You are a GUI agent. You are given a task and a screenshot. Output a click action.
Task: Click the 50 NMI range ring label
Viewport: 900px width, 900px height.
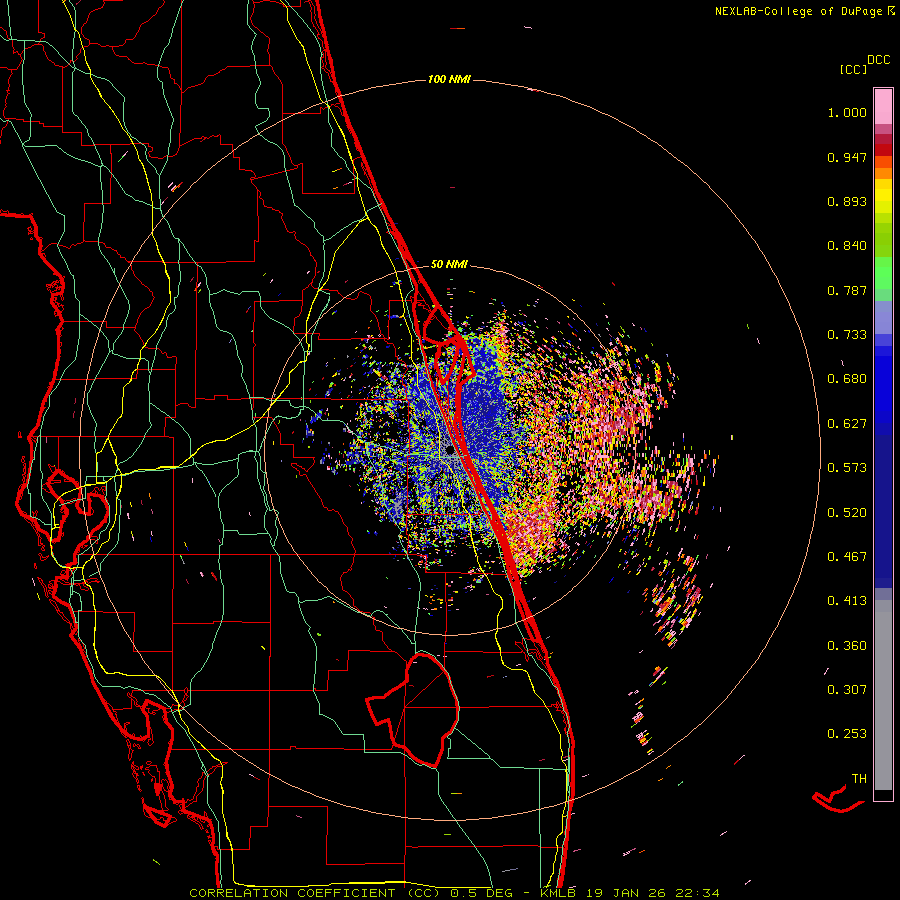[x=449, y=265]
